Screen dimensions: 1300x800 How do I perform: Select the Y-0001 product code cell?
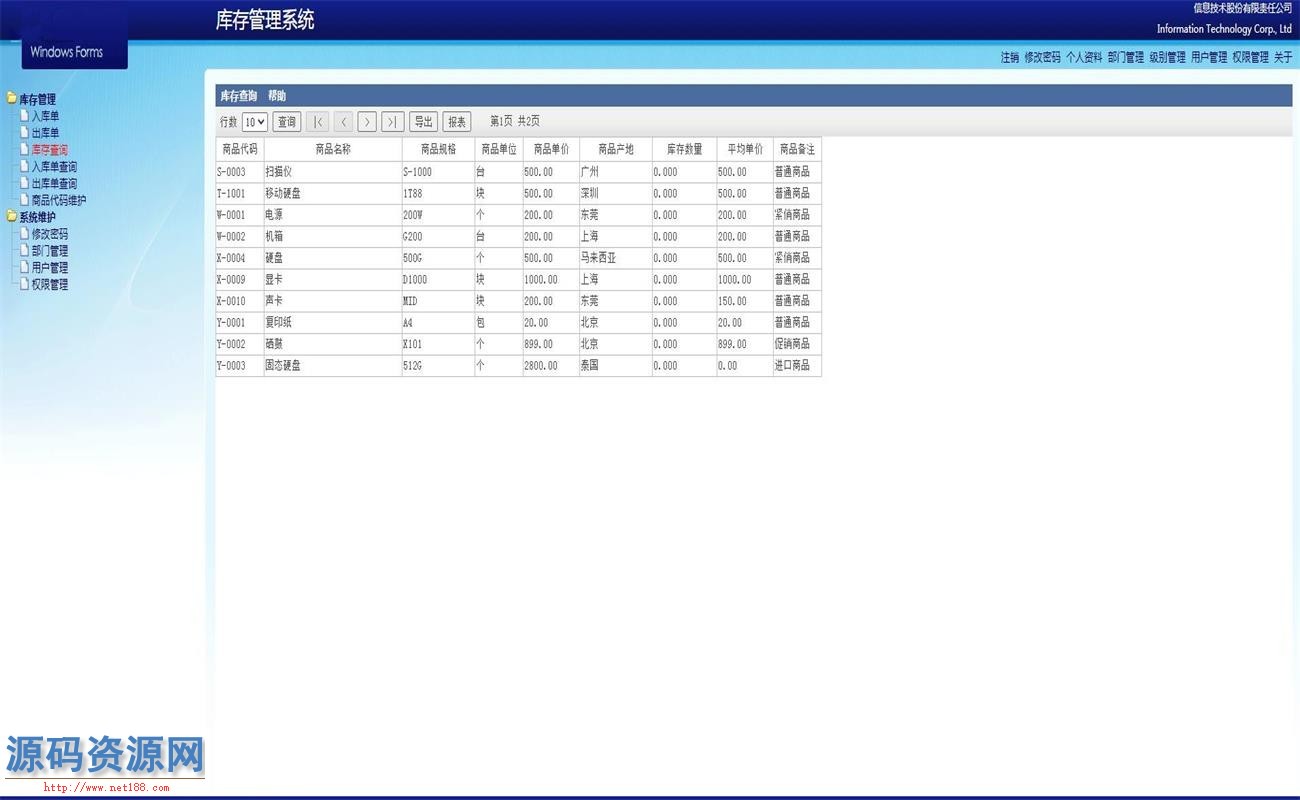pyautogui.click(x=240, y=323)
